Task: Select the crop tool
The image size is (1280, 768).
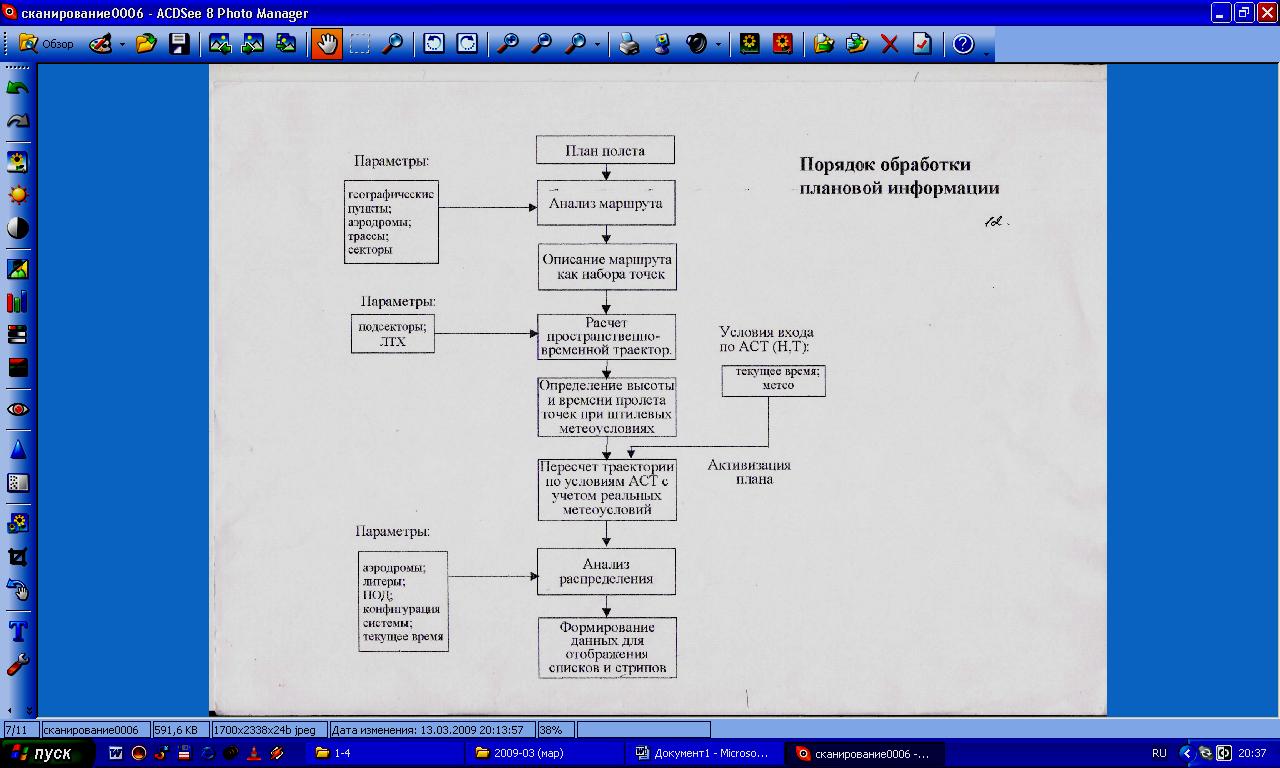Action: 18,557
